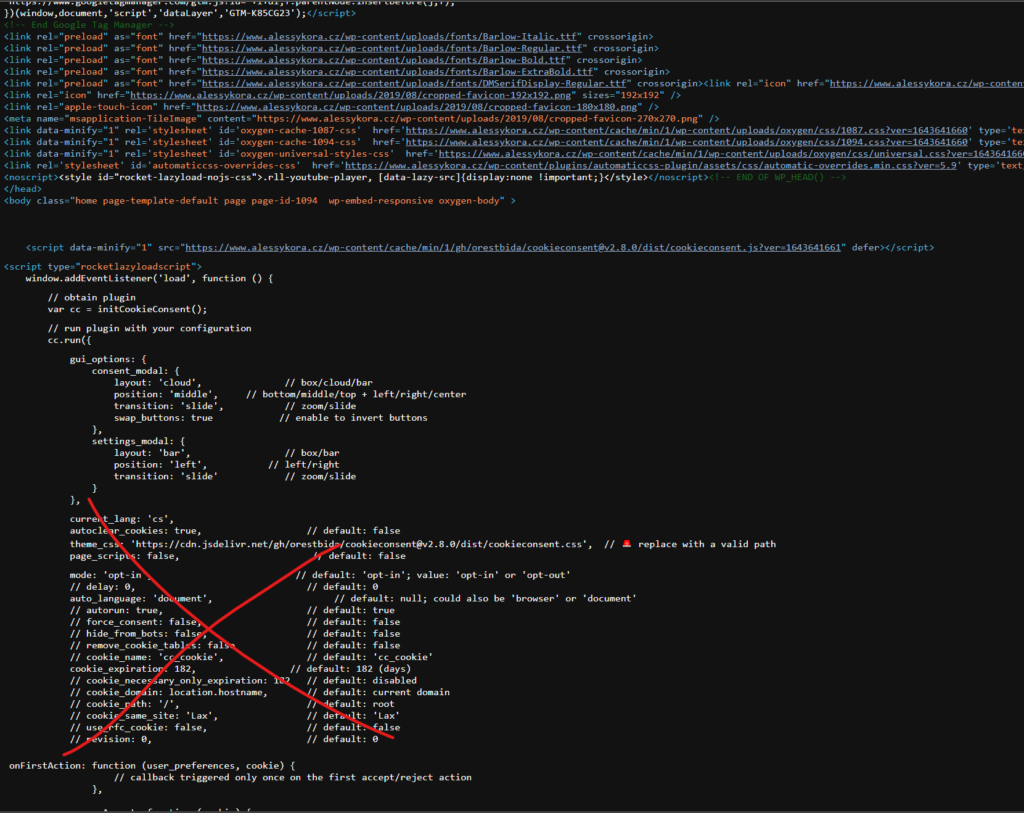Open the oxygen 1094.css stylesheet link
This screenshot has height=813, width=1024.
point(686,142)
